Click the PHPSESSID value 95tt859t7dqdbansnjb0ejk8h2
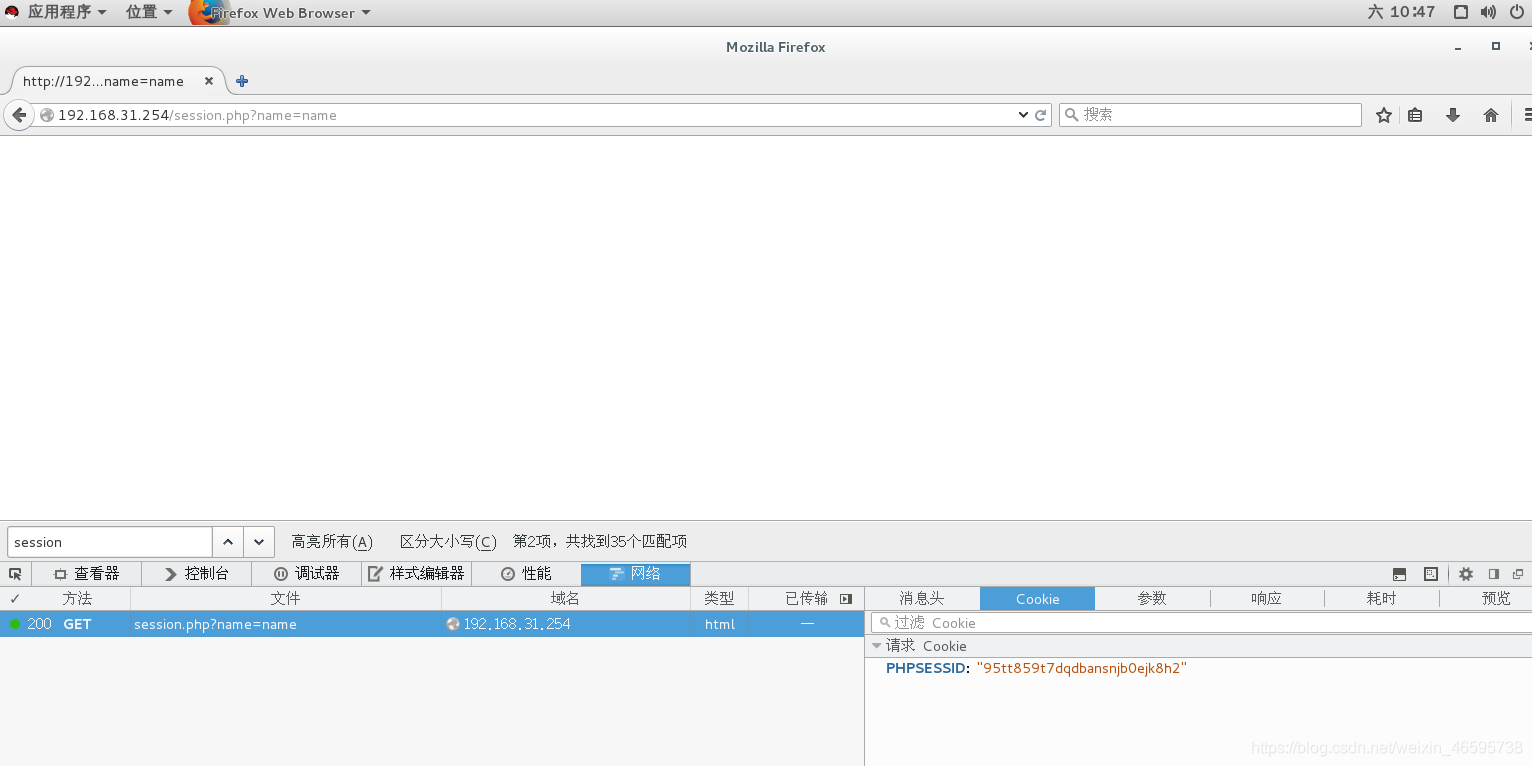Screen dimensions: 1532x766 [x=1081, y=668]
